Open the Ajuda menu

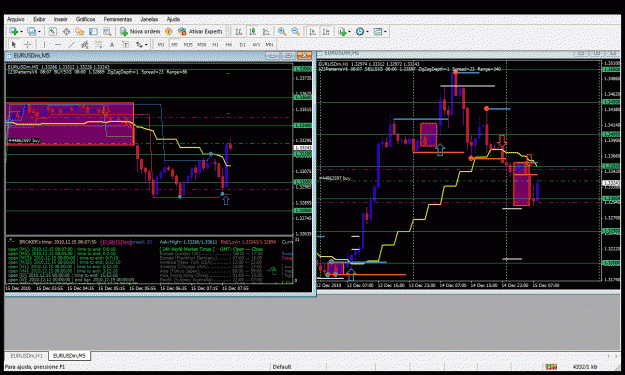click(173, 19)
